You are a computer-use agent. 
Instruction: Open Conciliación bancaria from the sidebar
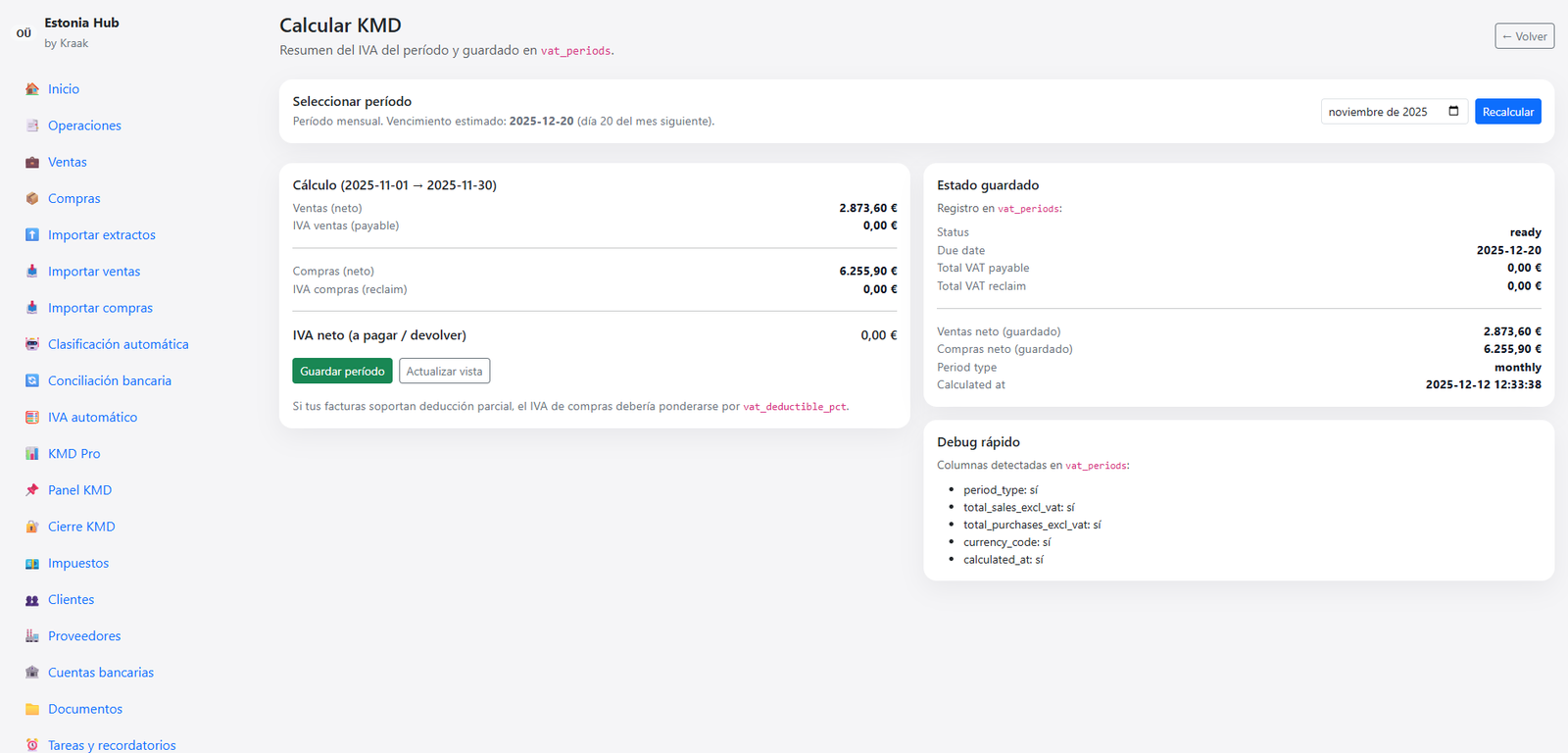coord(109,380)
